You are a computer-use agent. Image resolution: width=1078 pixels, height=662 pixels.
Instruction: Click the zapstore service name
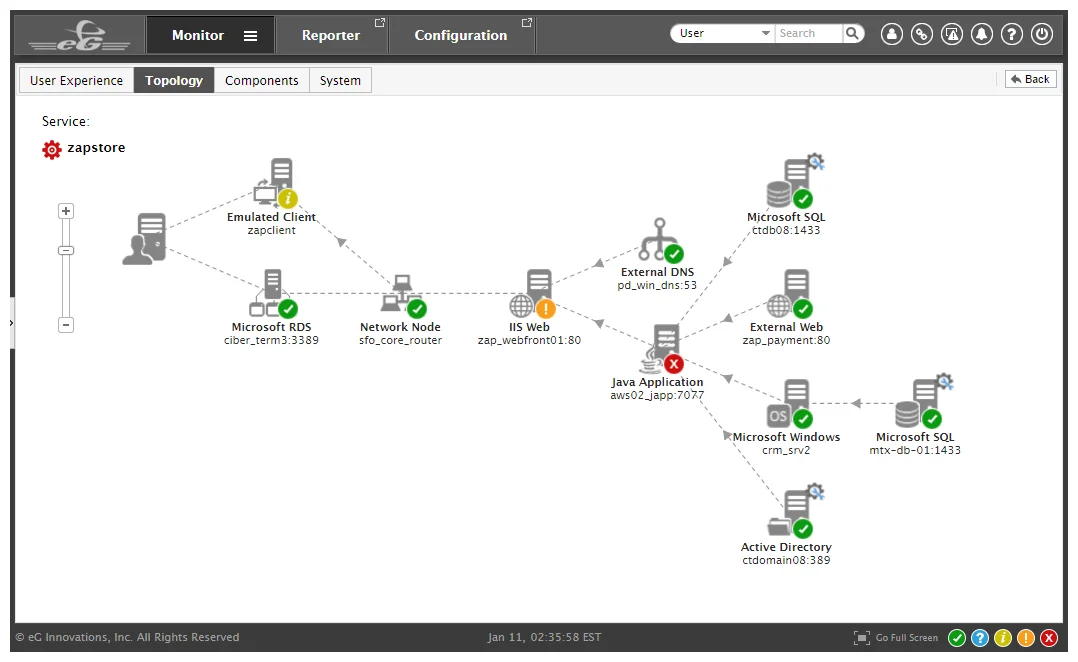tap(96, 148)
